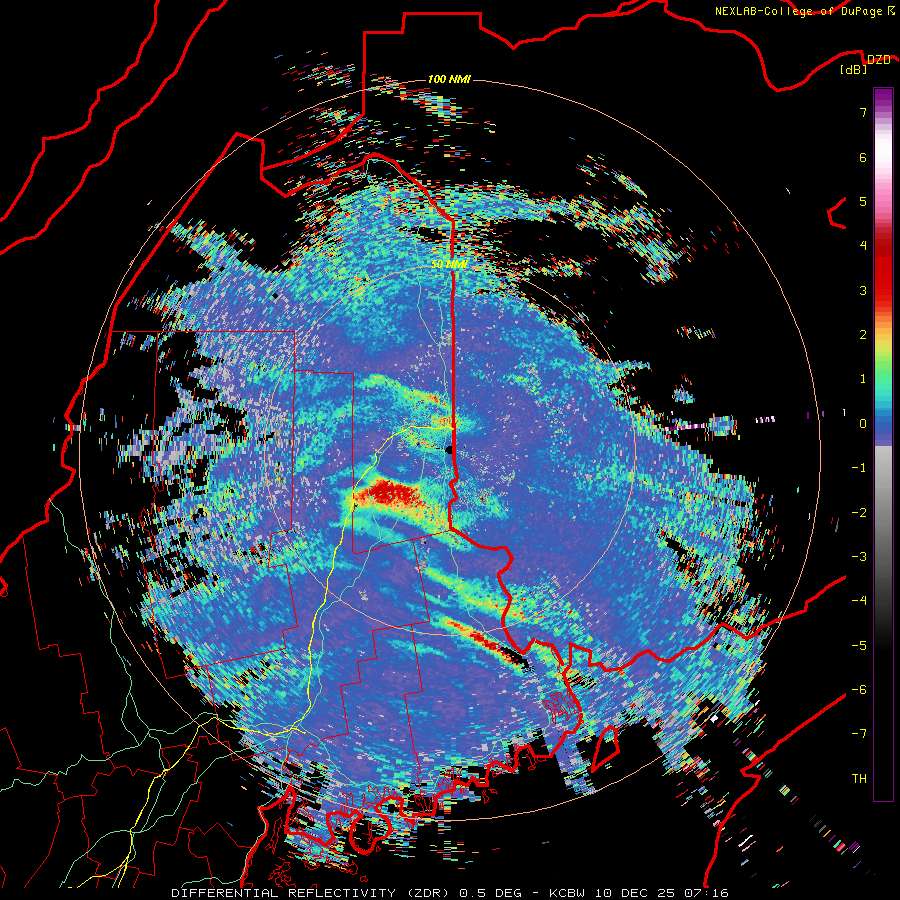Click the 2 value on the color scale
This screenshot has height=900, width=900.
(x=863, y=335)
